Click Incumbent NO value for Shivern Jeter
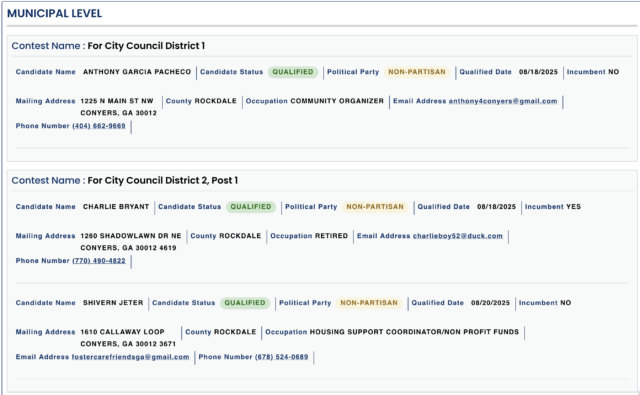640x395 pixels. point(565,303)
